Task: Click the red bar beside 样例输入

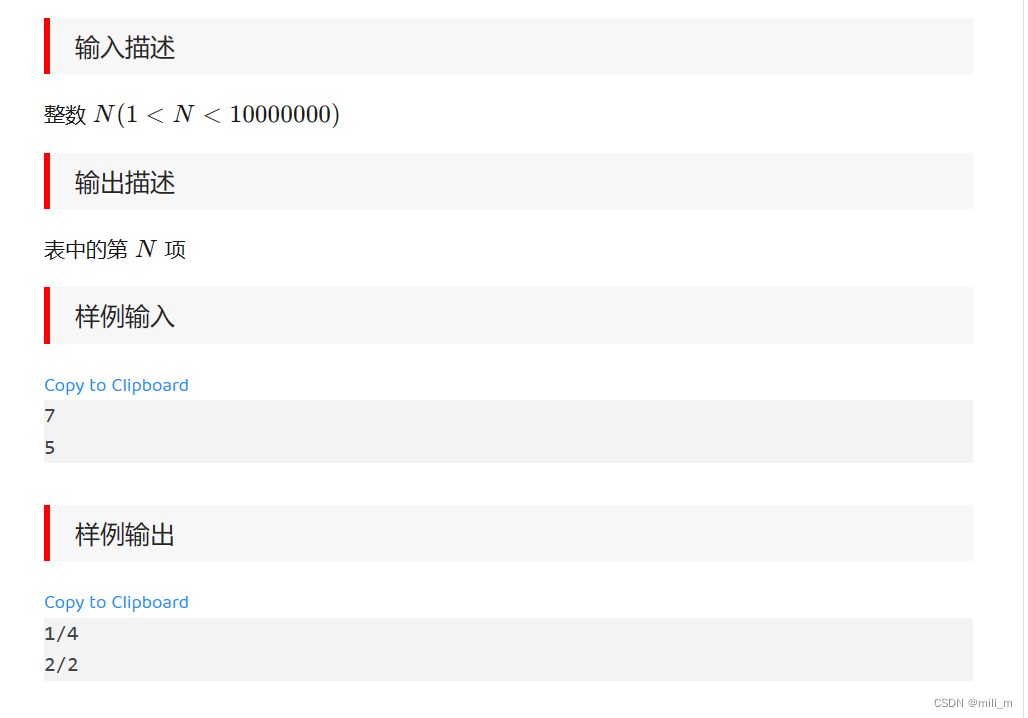Action: [46, 315]
